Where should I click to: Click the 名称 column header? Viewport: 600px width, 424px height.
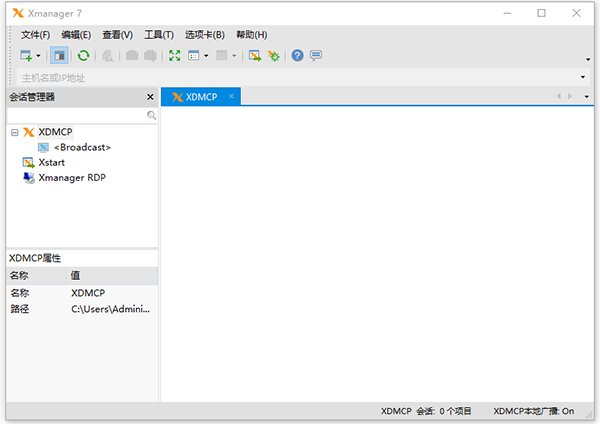pos(36,276)
